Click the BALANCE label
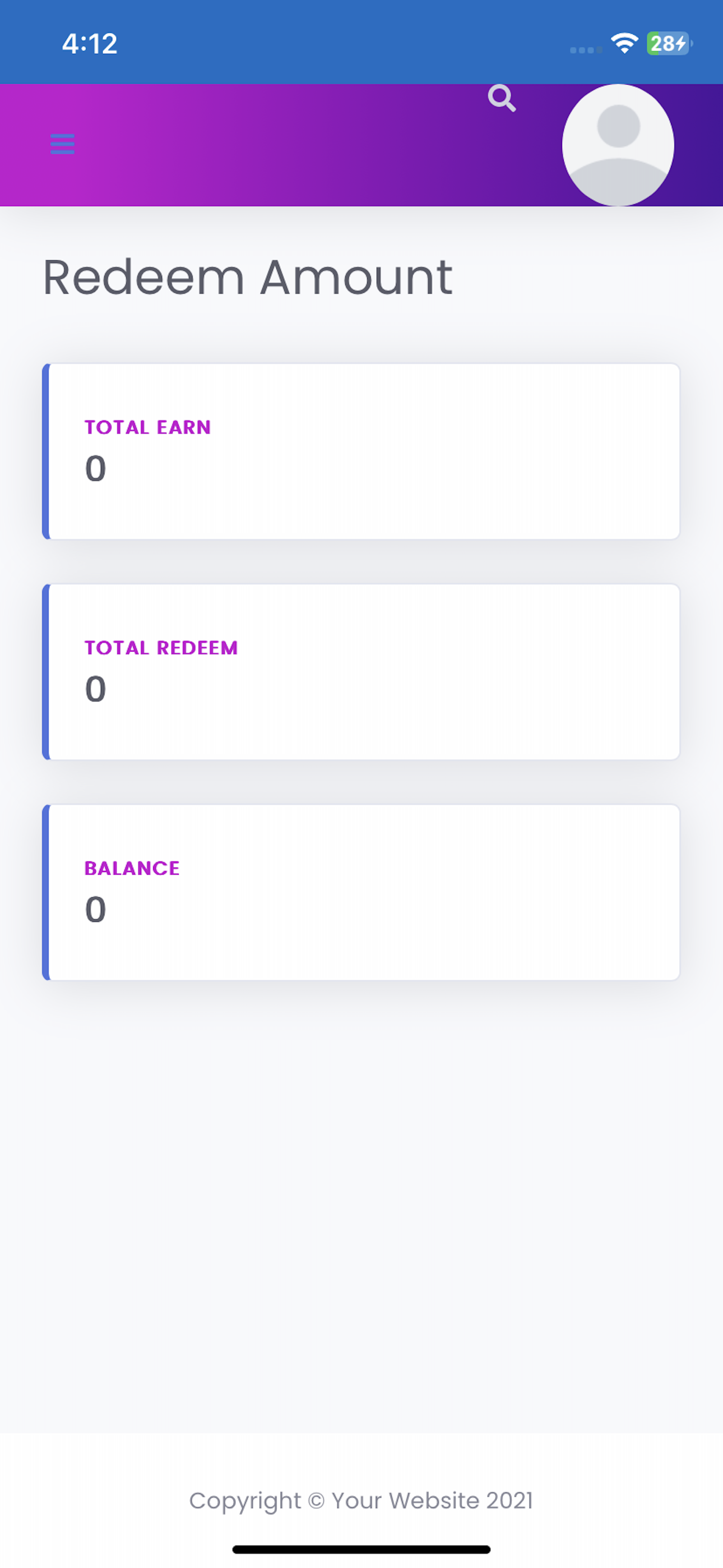The image size is (723, 1568). pos(132,868)
